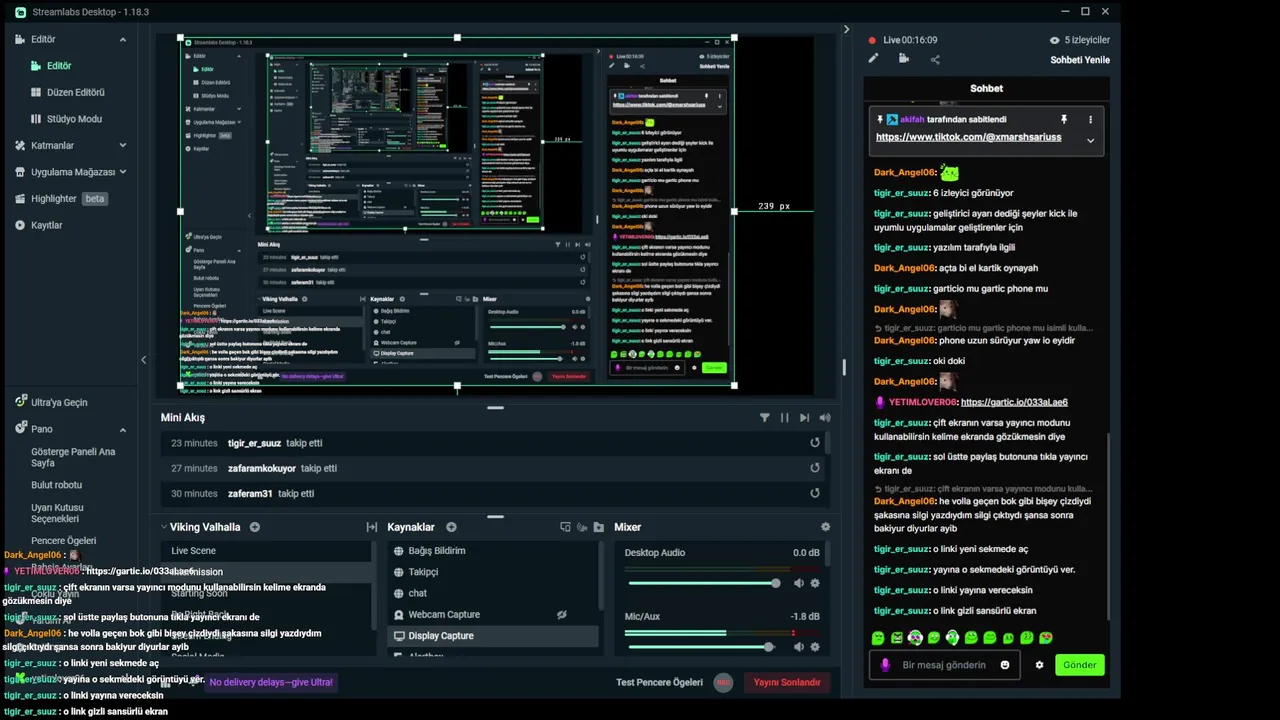Select the chat source
Viewport: 1280px width, 720px height.
493,593
